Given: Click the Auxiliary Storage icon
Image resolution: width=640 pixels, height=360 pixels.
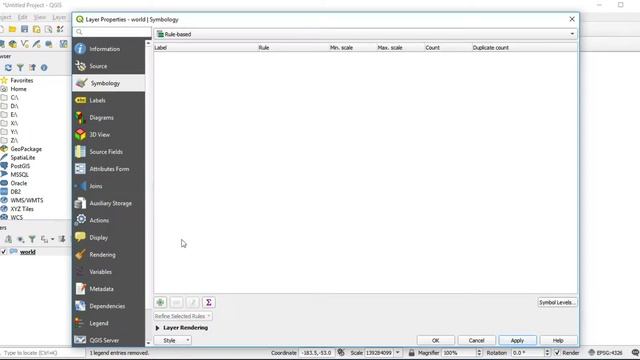Looking at the screenshot, I should (x=80, y=203).
